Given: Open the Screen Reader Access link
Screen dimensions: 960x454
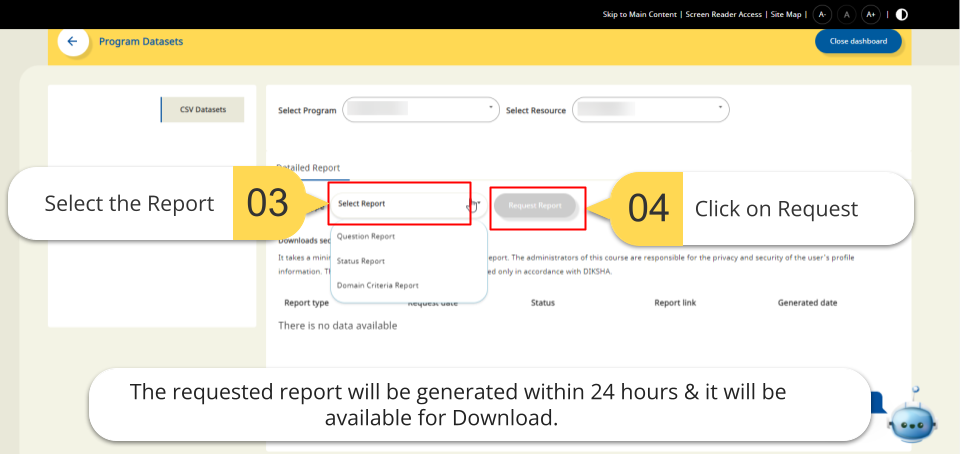Looking at the screenshot, I should 724,14.
